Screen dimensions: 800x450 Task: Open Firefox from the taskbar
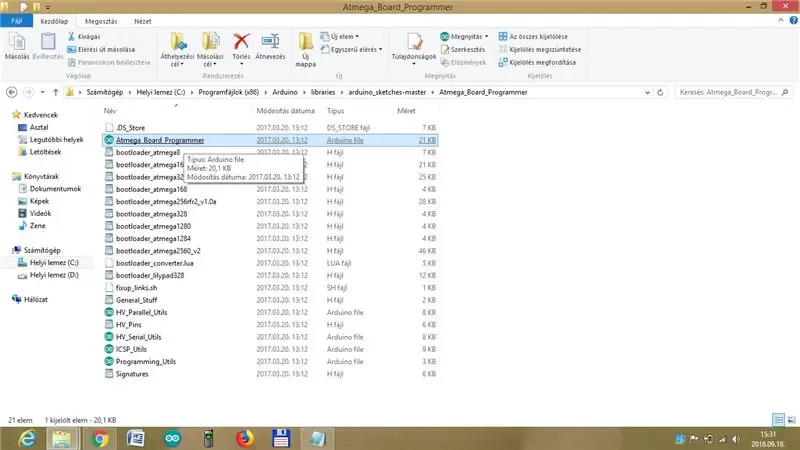click(x=245, y=439)
